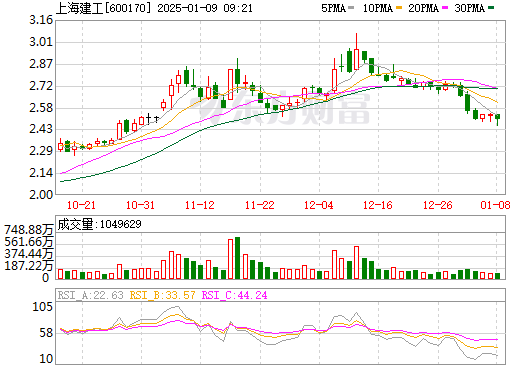Click the 11-12 date label
The image size is (520, 365).
[x=200, y=205]
